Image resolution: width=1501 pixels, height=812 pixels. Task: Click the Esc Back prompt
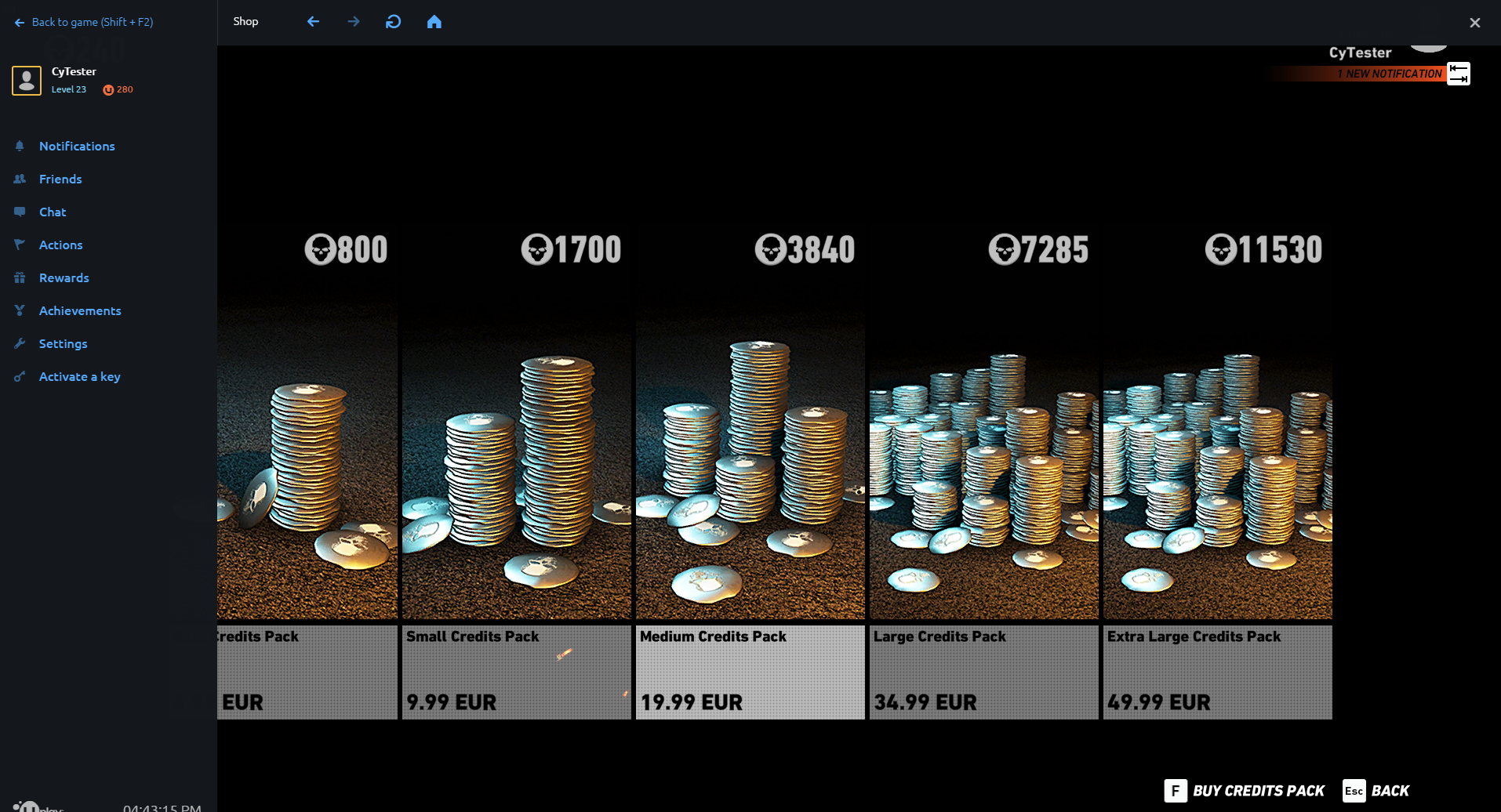(1376, 791)
